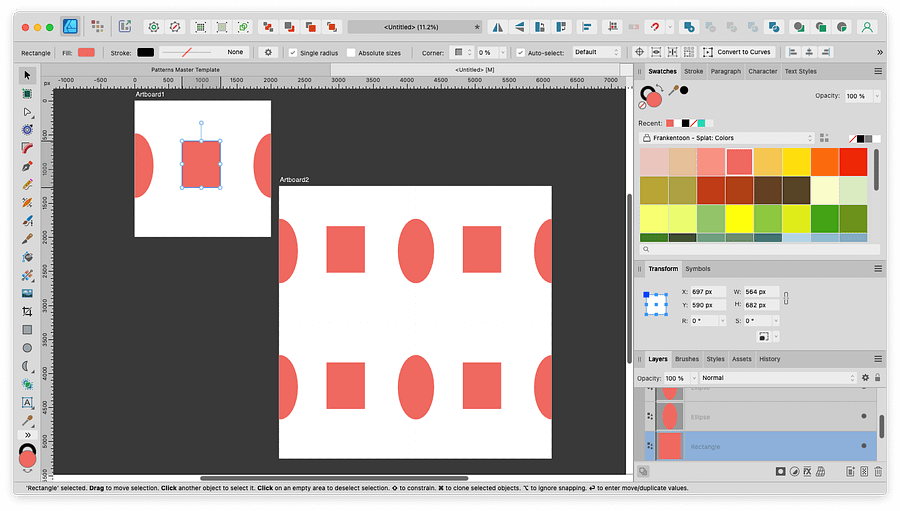This screenshot has width=900, height=511.
Task: Click Move to Back arrange icon
Action: point(268,27)
